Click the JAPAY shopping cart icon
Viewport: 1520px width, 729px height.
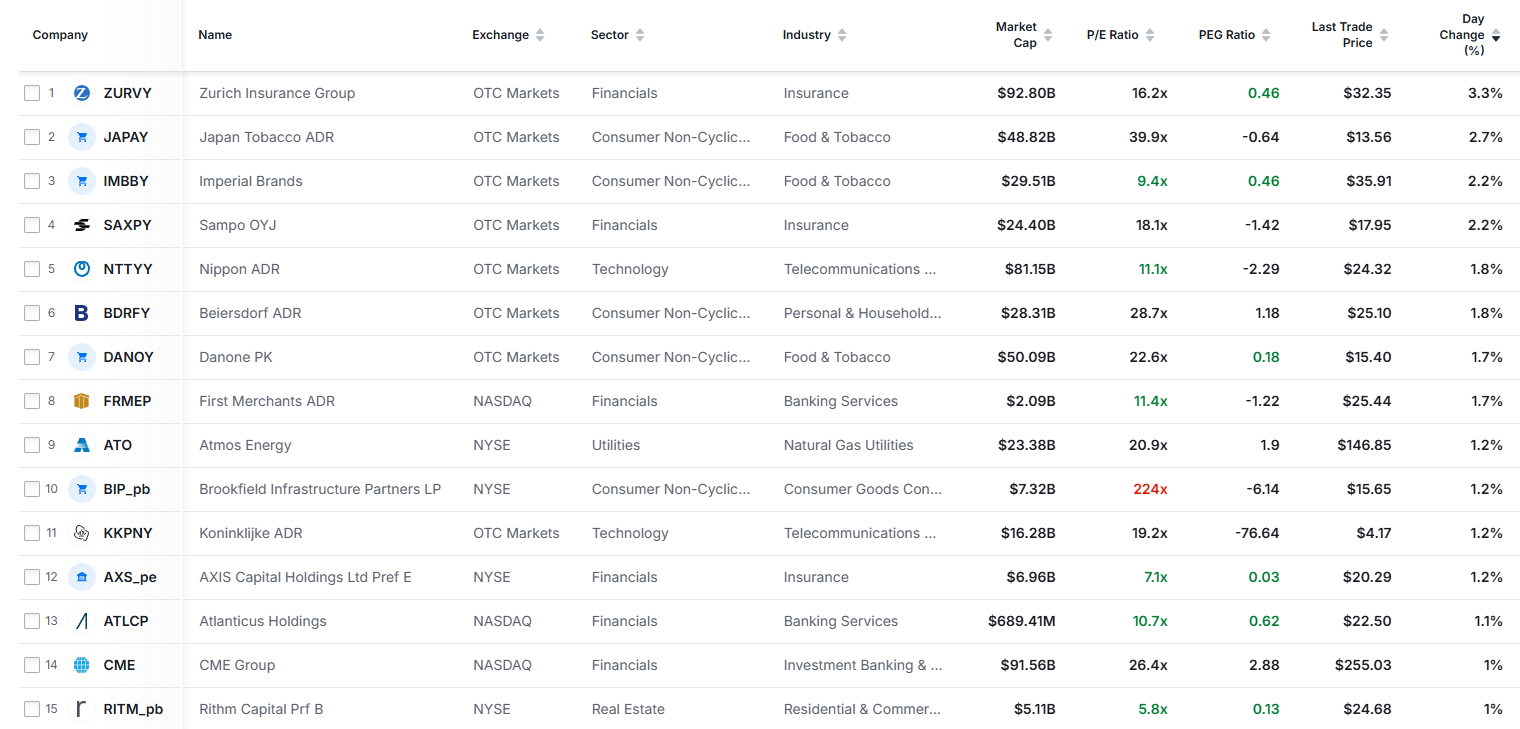point(82,137)
